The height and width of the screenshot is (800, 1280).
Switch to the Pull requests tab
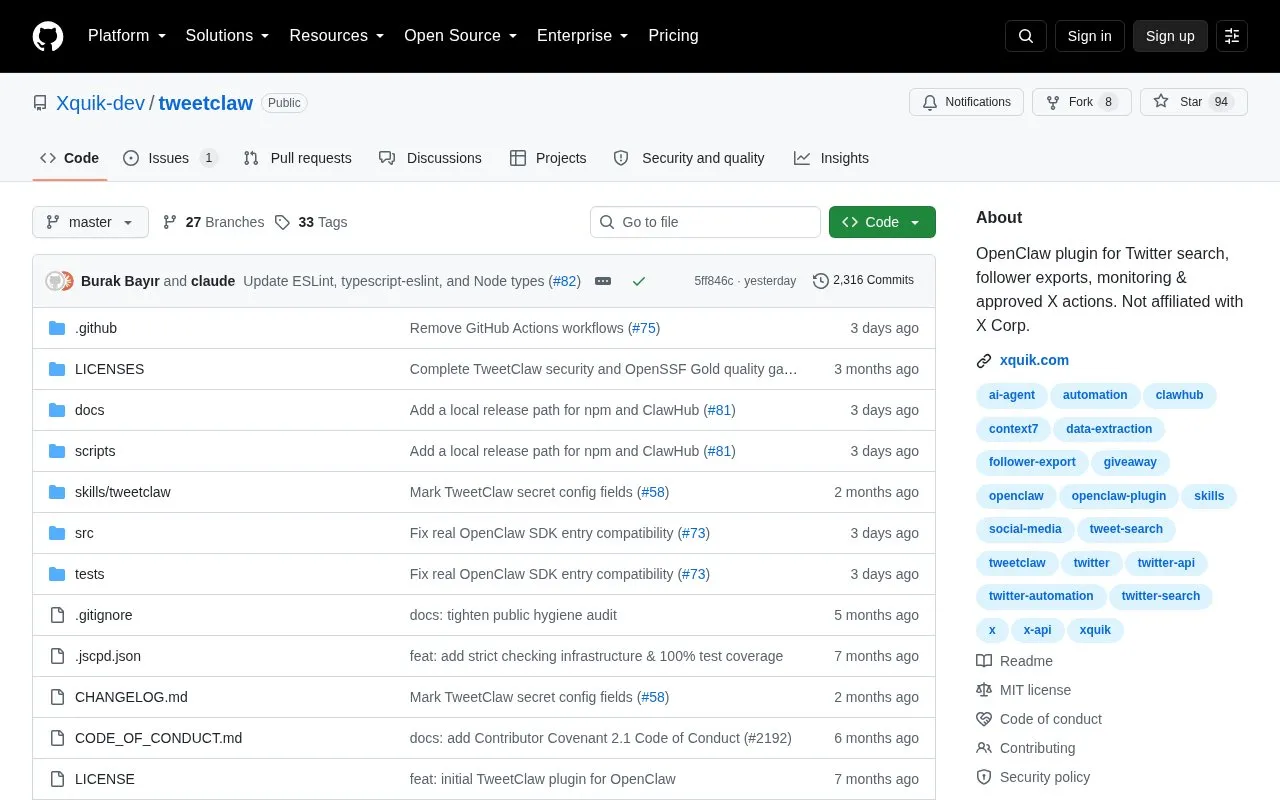click(x=297, y=158)
